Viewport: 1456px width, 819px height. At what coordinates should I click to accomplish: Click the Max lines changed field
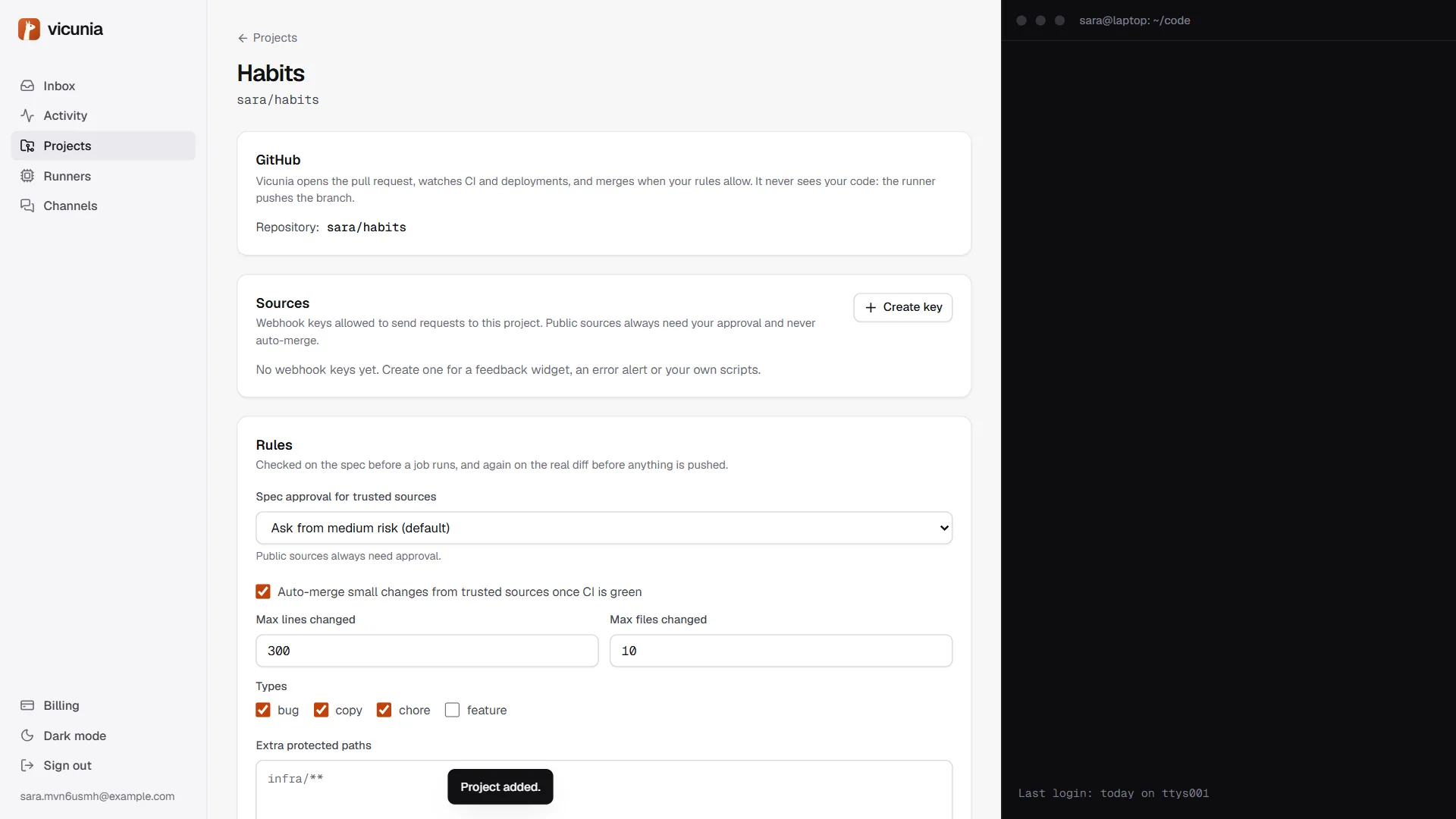click(427, 651)
